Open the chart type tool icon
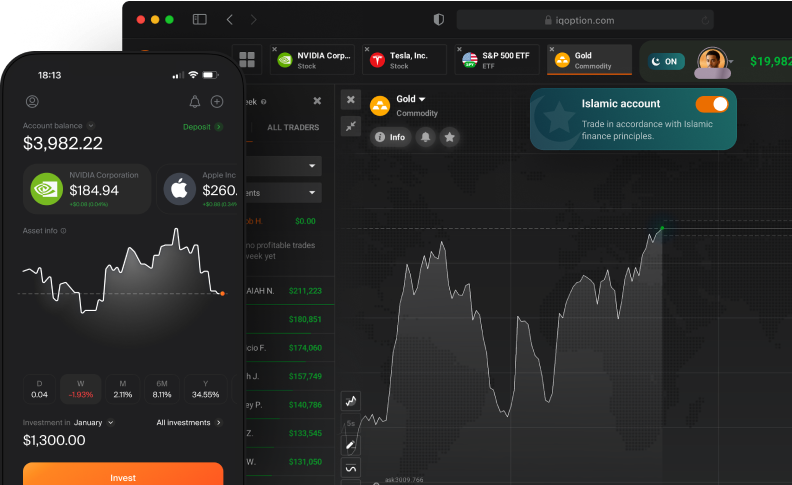 pos(351,401)
